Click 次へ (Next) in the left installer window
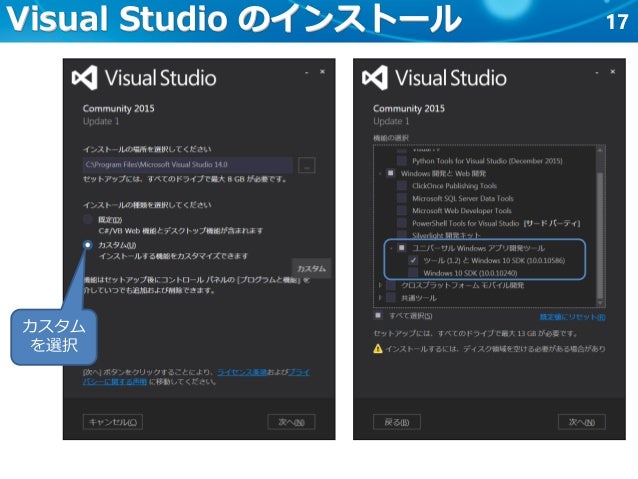 [x=291, y=422]
